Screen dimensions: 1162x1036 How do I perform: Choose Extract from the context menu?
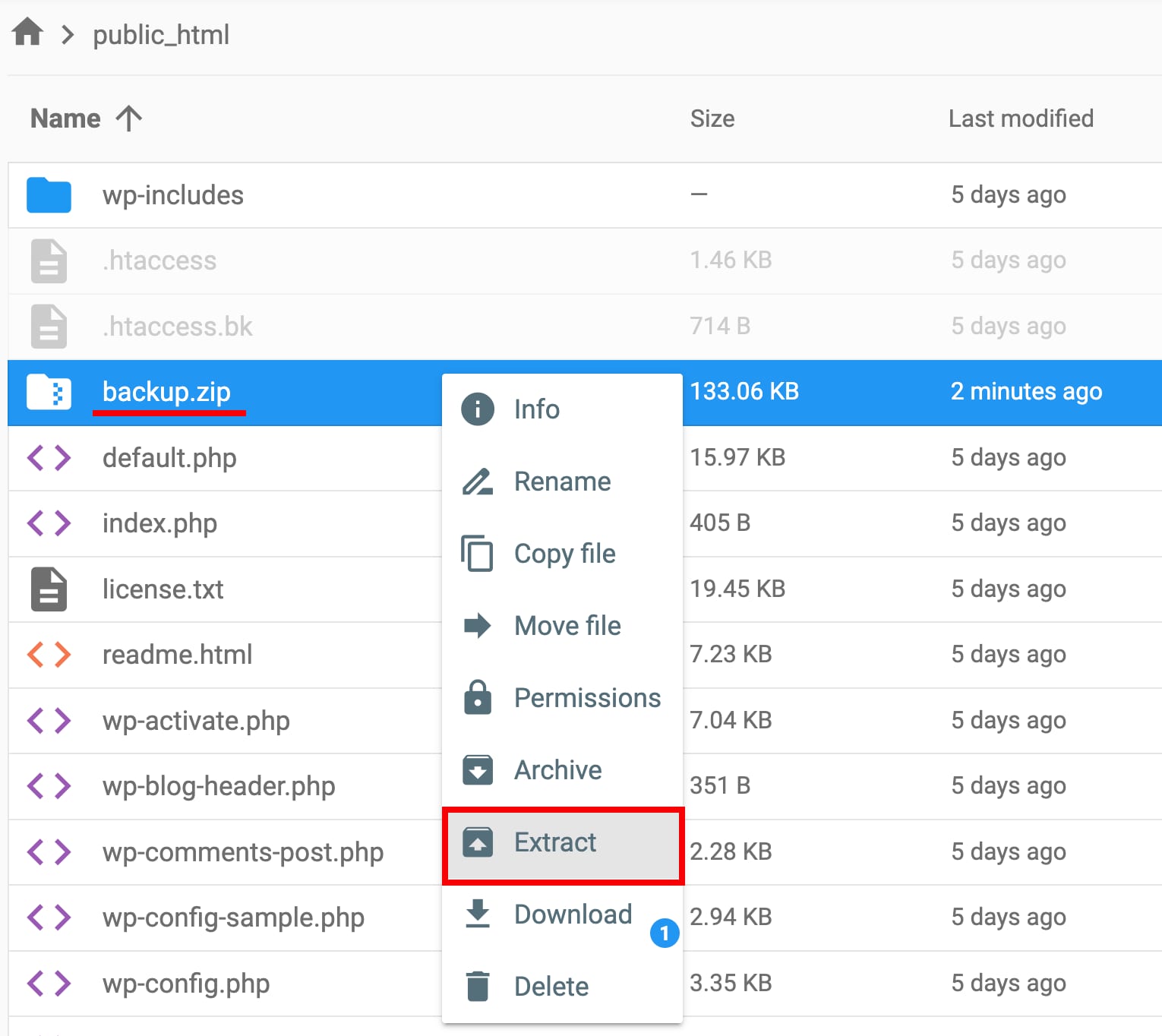555,842
